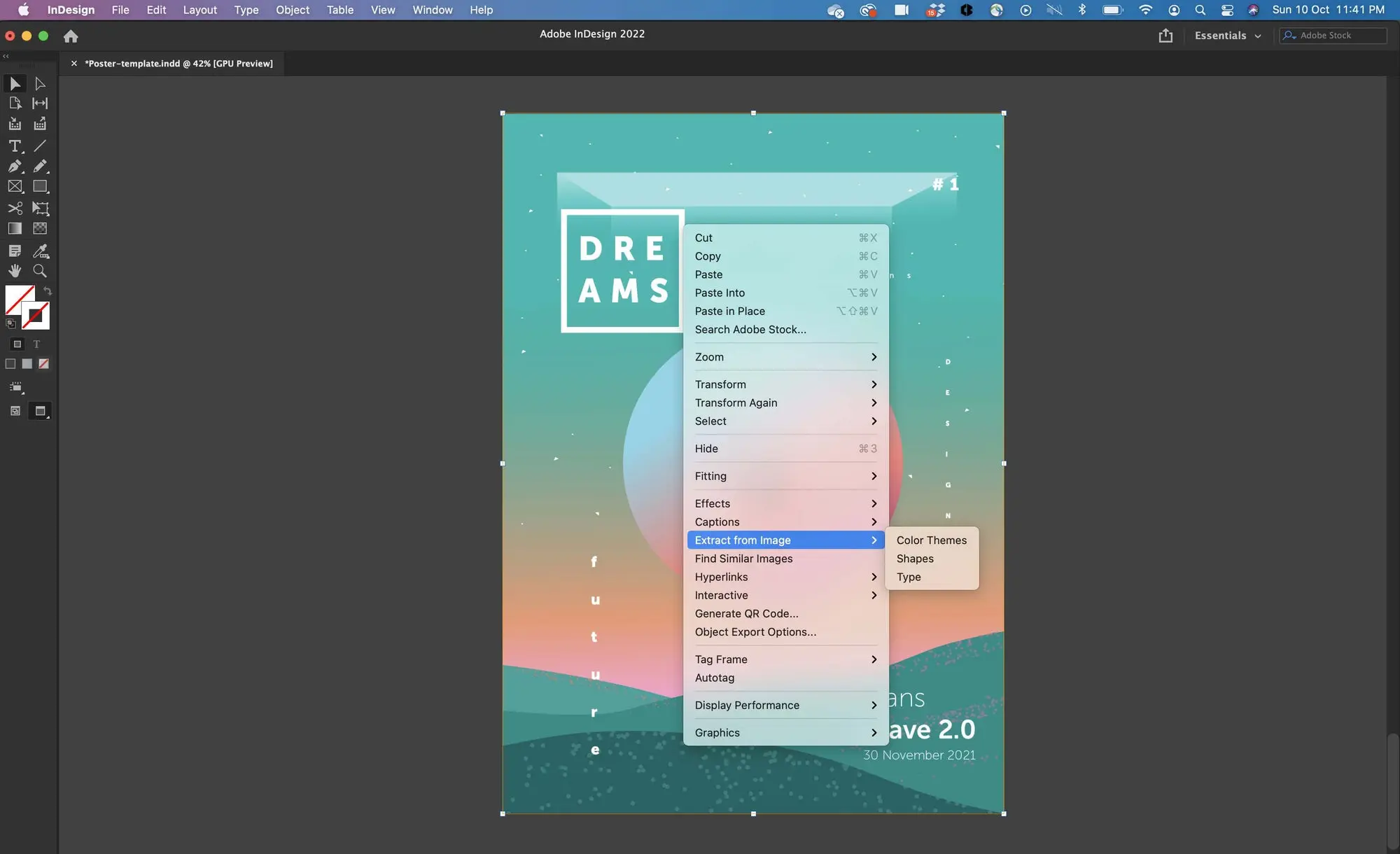Select the Scissors tool
This screenshot has height=854, width=1400.
tap(15, 208)
